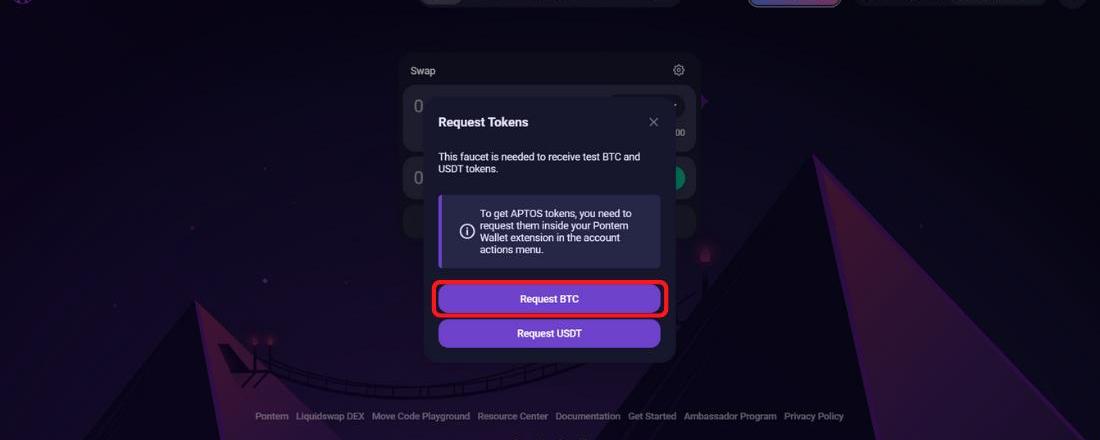Click the Get Started footer link
Image resolution: width=1100 pixels, height=440 pixels.
point(652,416)
